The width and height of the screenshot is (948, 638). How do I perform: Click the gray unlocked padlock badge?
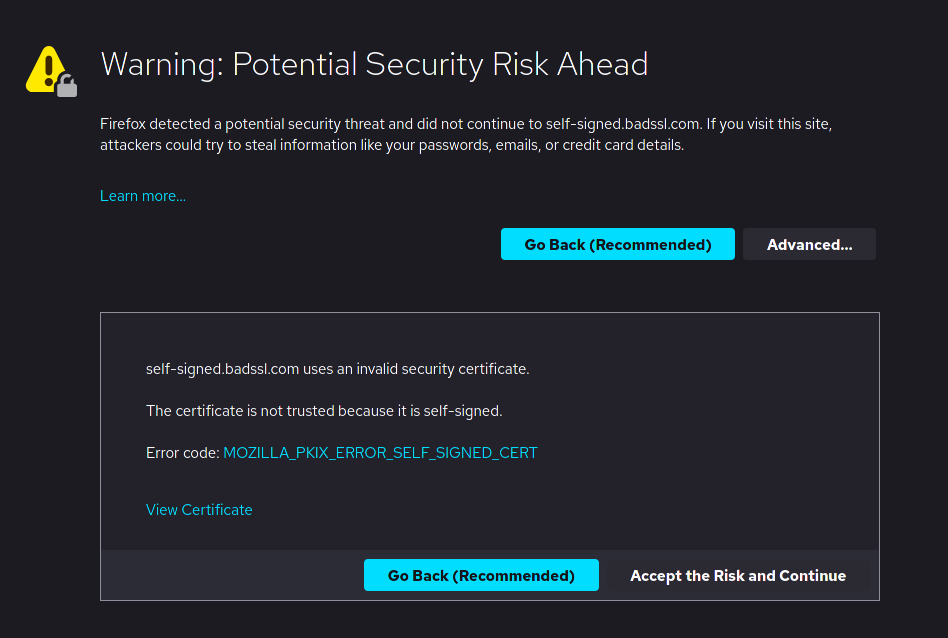[x=67, y=86]
